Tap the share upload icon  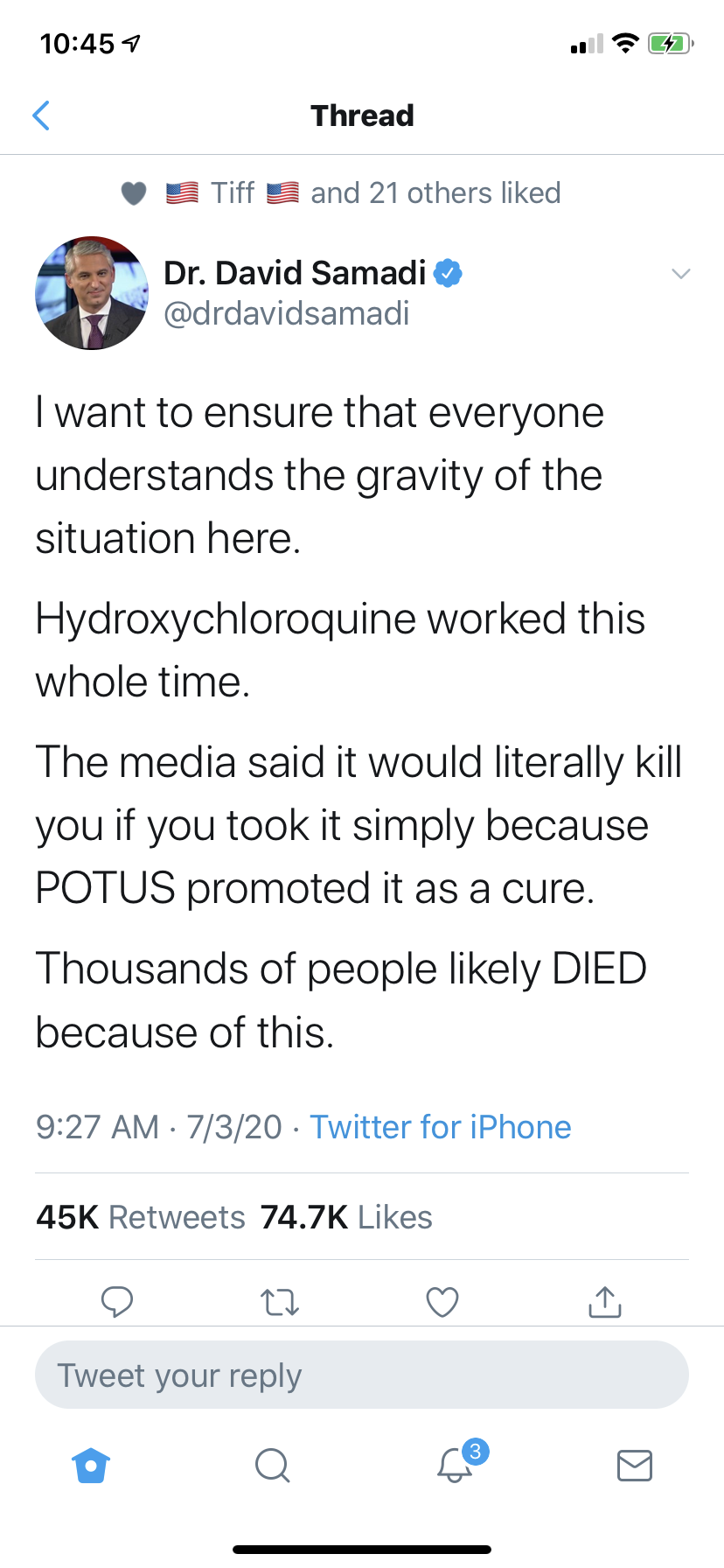605,1302
